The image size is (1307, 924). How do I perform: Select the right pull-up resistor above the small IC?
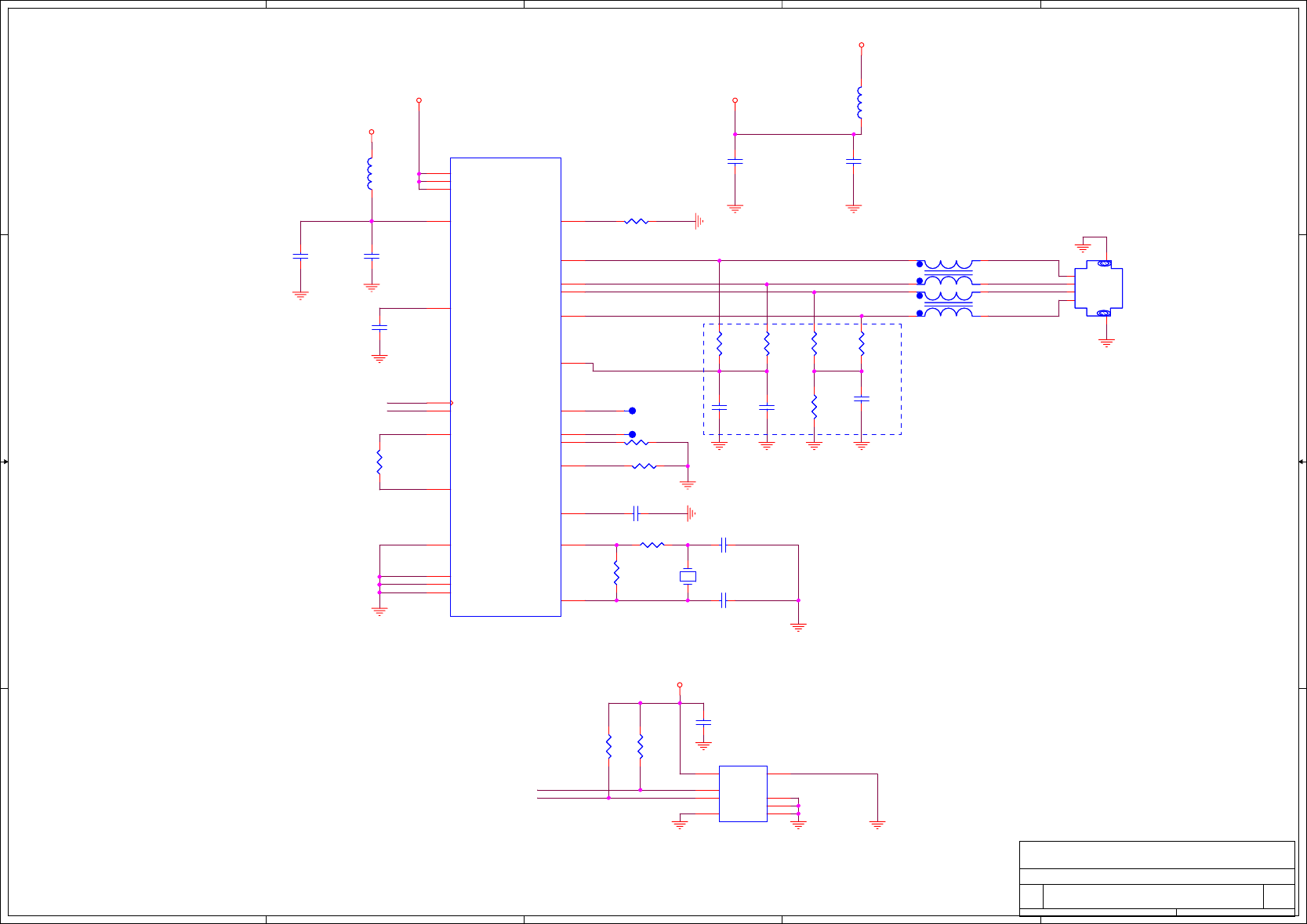pos(640,746)
